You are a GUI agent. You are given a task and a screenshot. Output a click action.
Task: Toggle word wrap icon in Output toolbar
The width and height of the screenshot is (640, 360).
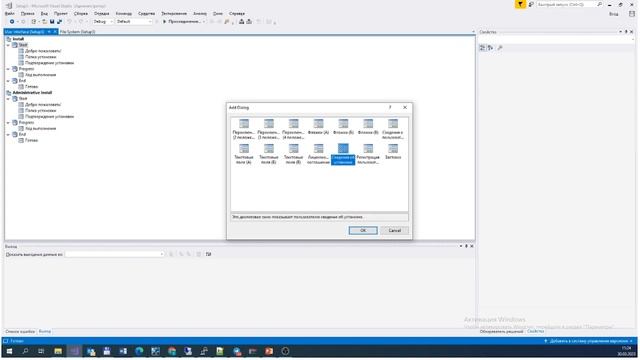pos(209,254)
